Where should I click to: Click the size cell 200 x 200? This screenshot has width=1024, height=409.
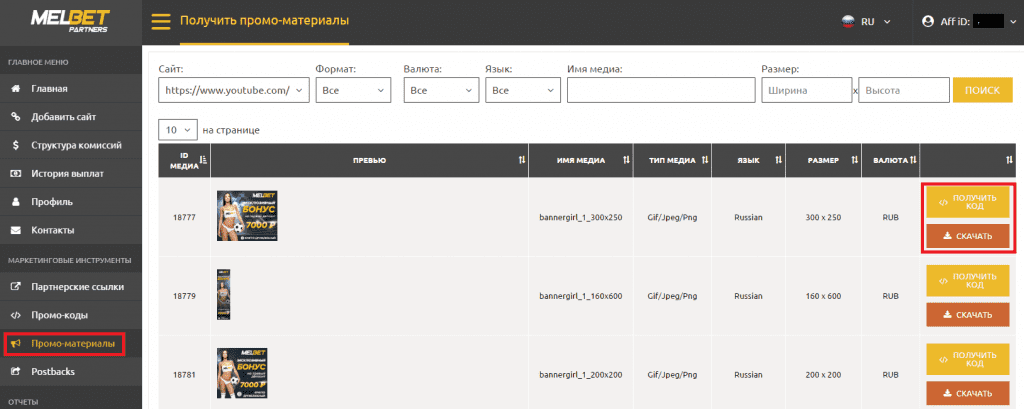coord(822,375)
